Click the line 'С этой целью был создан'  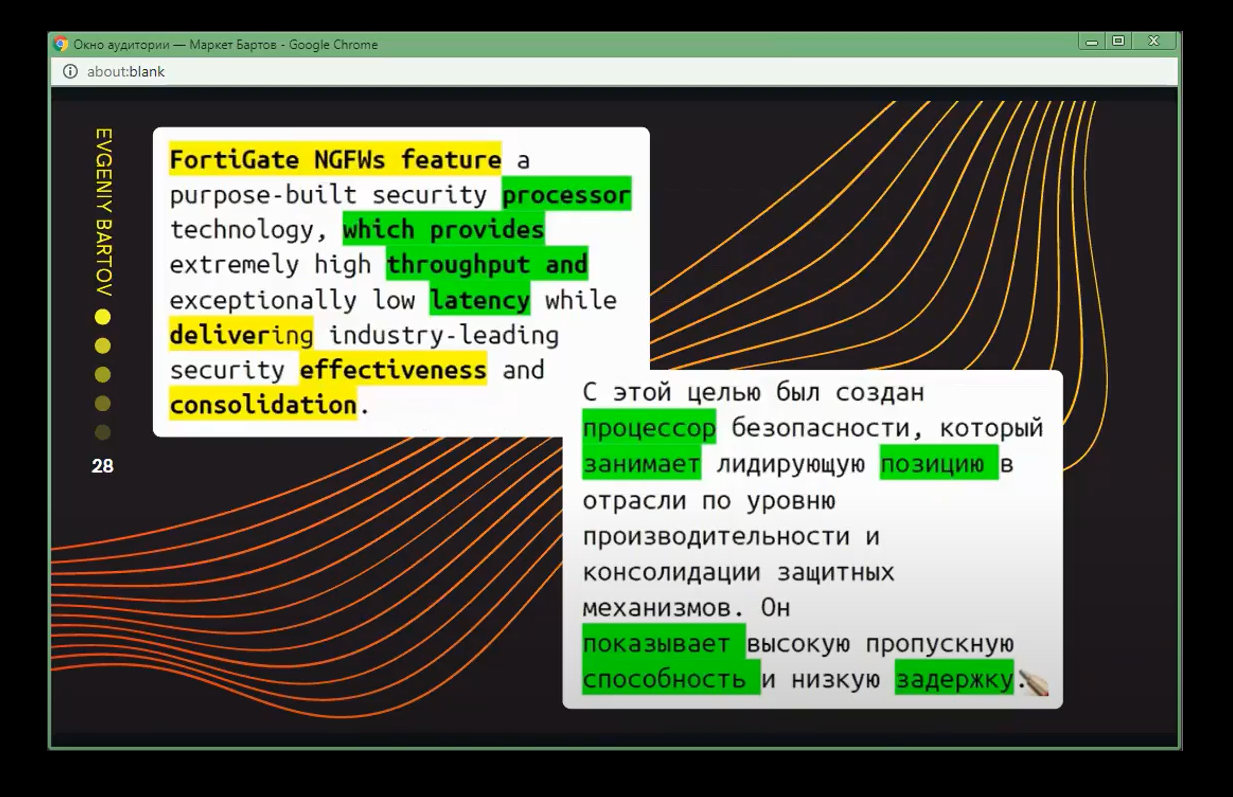click(x=753, y=393)
